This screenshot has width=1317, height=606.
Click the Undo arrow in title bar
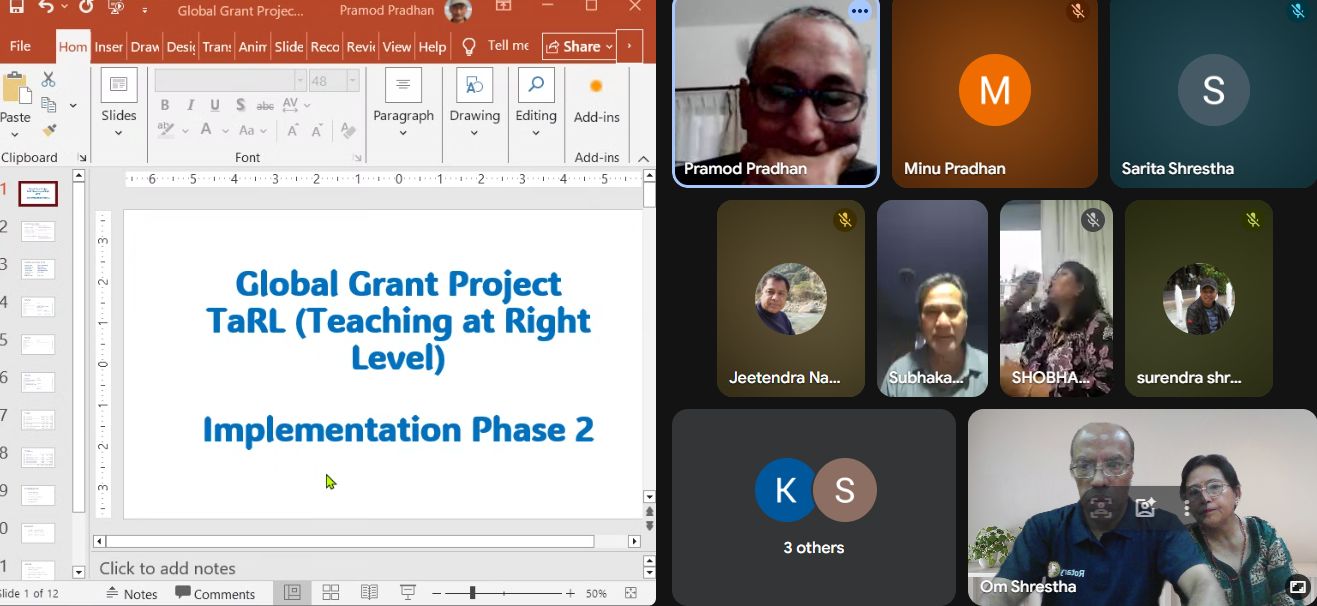click(x=46, y=7)
